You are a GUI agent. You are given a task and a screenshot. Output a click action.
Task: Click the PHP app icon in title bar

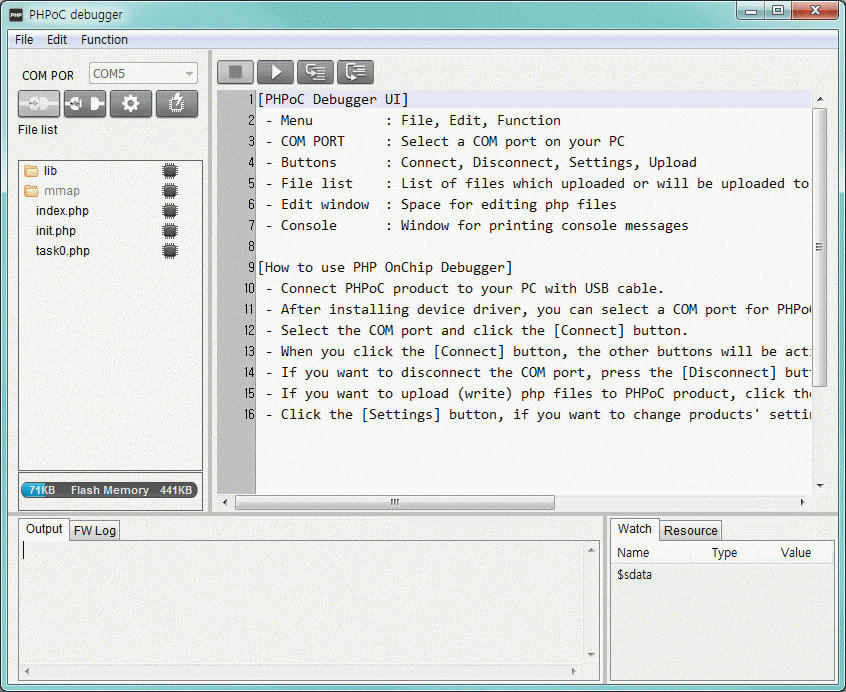tap(16, 15)
